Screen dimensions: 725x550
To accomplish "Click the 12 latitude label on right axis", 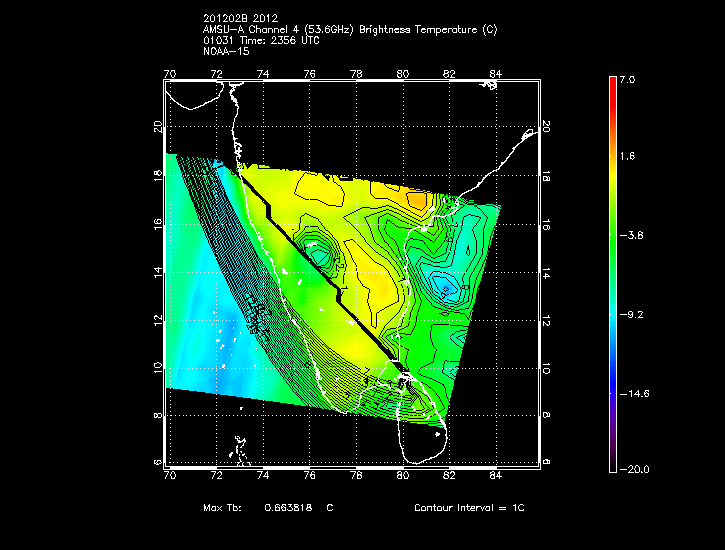I will coord(546,319).
